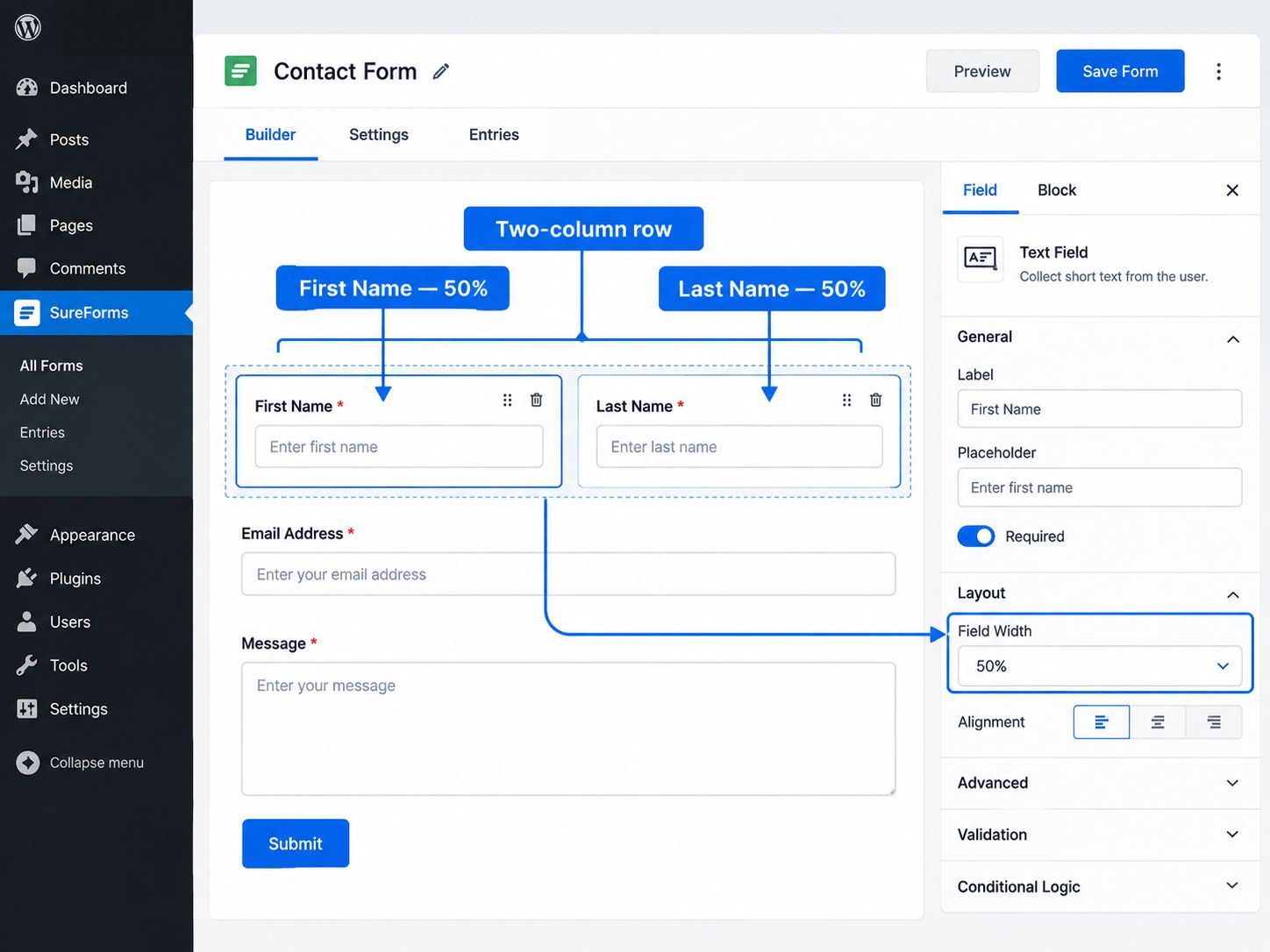Viewport: 1270px width, 952px height.
Task: Expand the Conditional Logic section
Action: (1100, 886)
